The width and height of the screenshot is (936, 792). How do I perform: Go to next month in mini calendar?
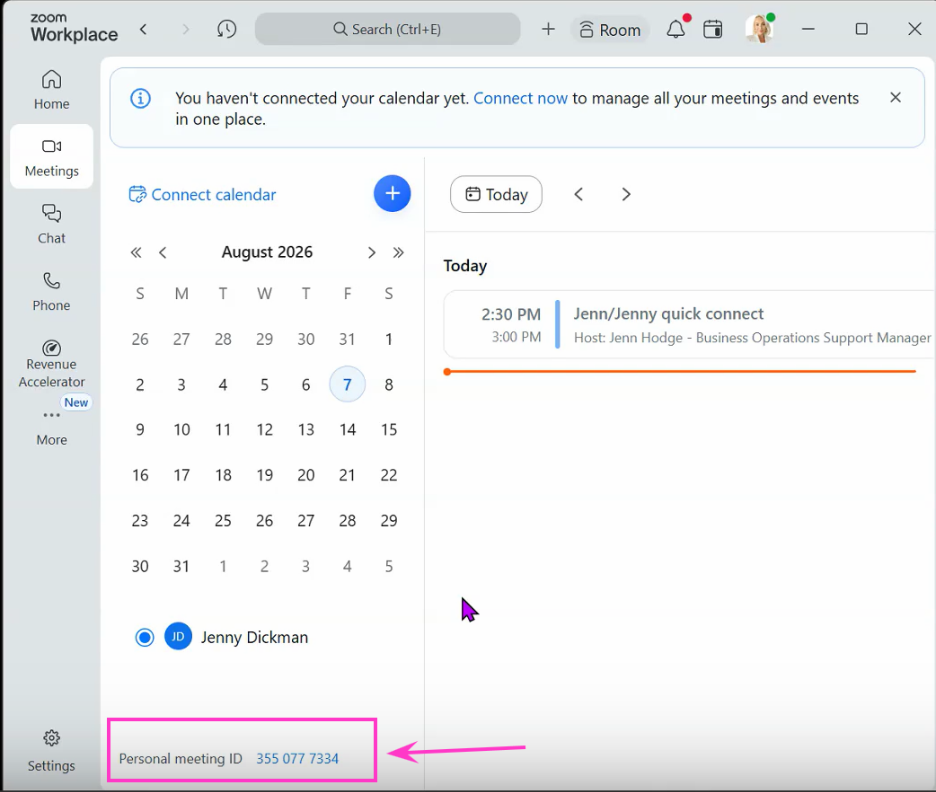coord(371,252)
